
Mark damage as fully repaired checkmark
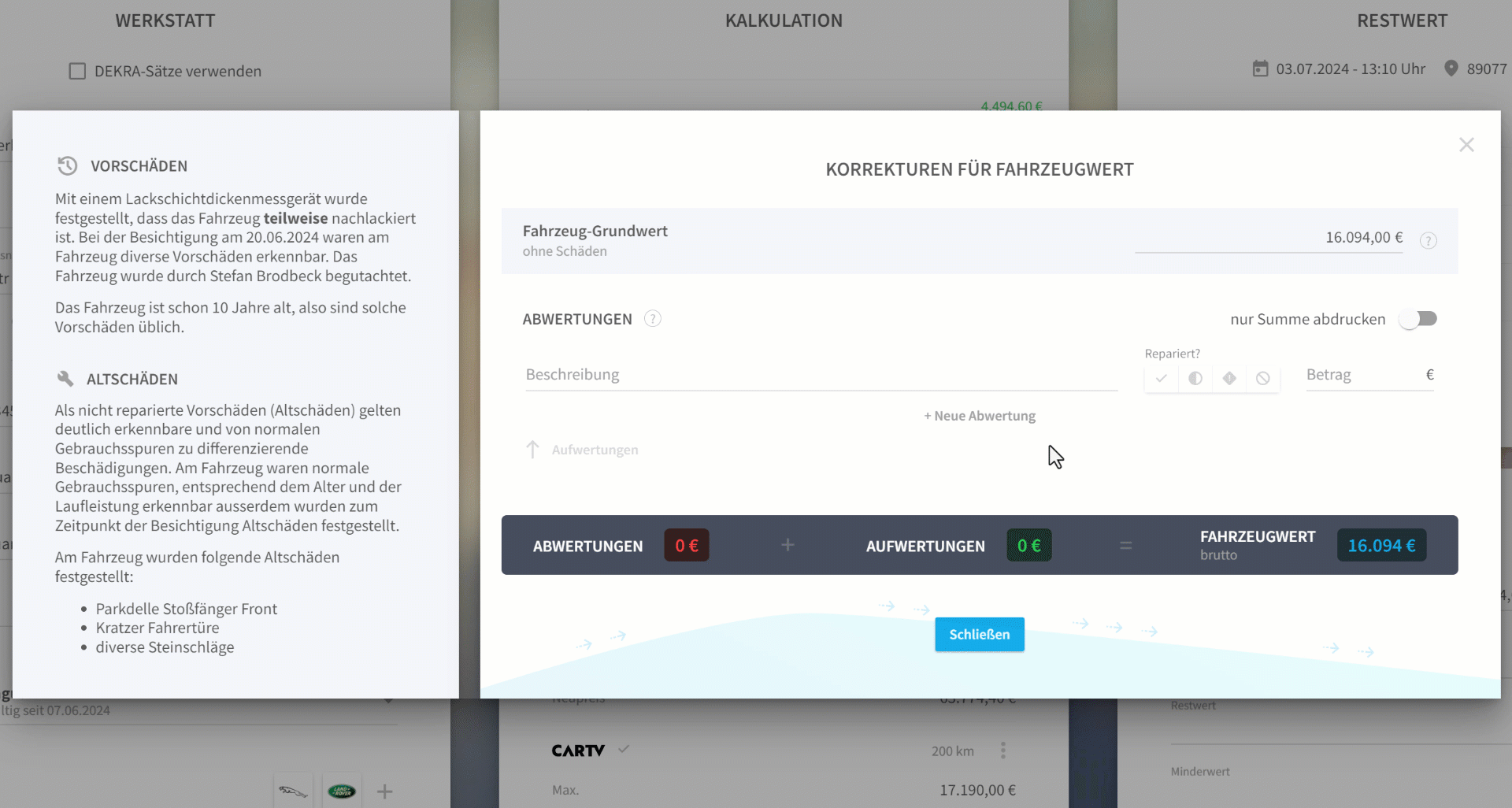point(1161,378)
